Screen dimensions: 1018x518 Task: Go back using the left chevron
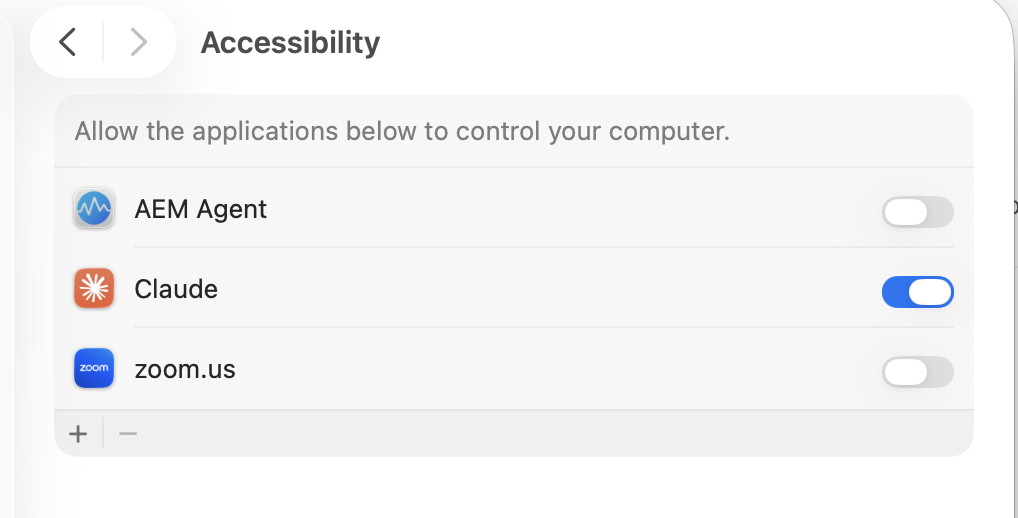pyautogui.click(x=68, y=42)
